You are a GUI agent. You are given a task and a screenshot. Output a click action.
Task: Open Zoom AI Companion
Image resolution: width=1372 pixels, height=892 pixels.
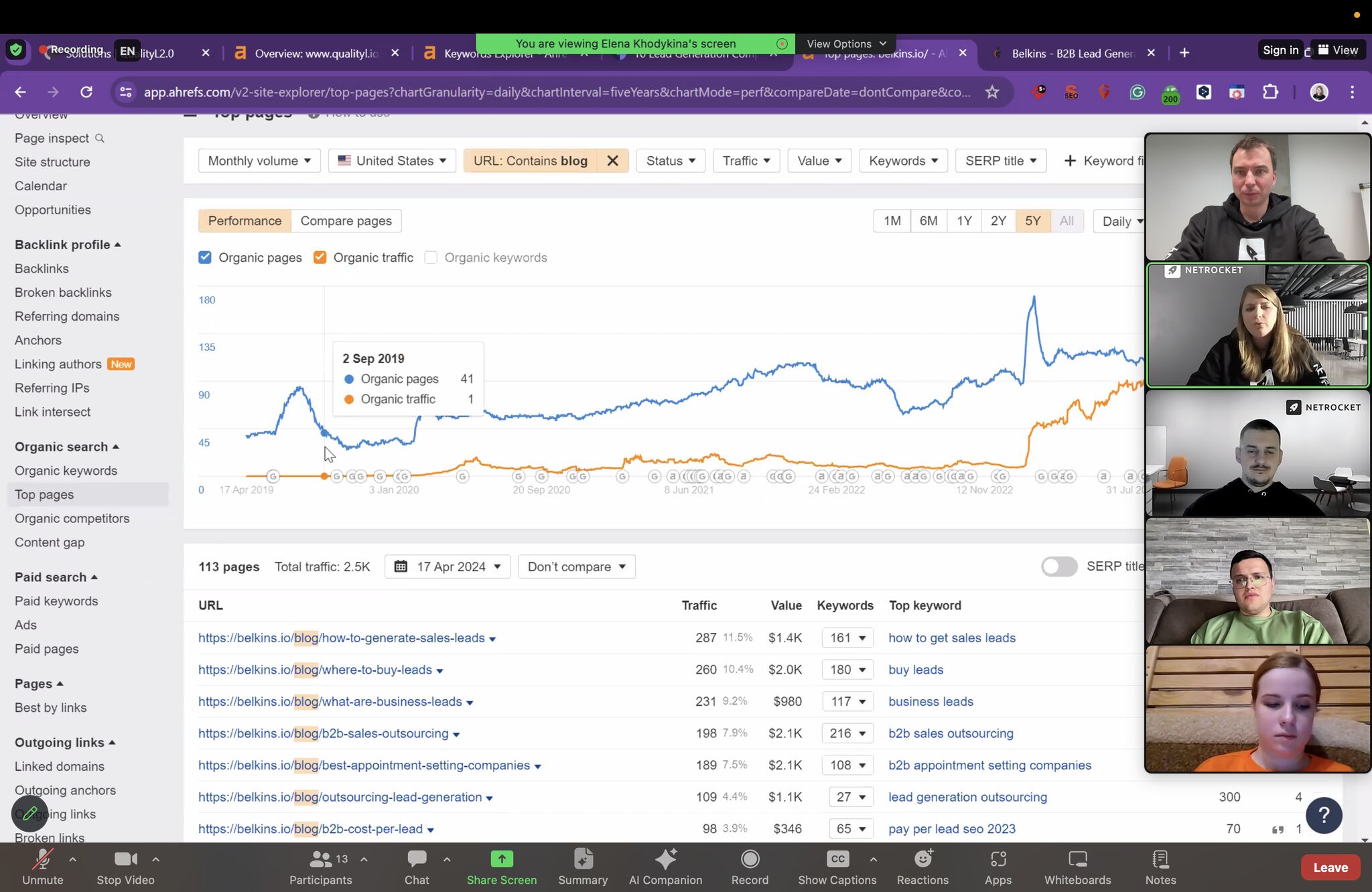665,859
